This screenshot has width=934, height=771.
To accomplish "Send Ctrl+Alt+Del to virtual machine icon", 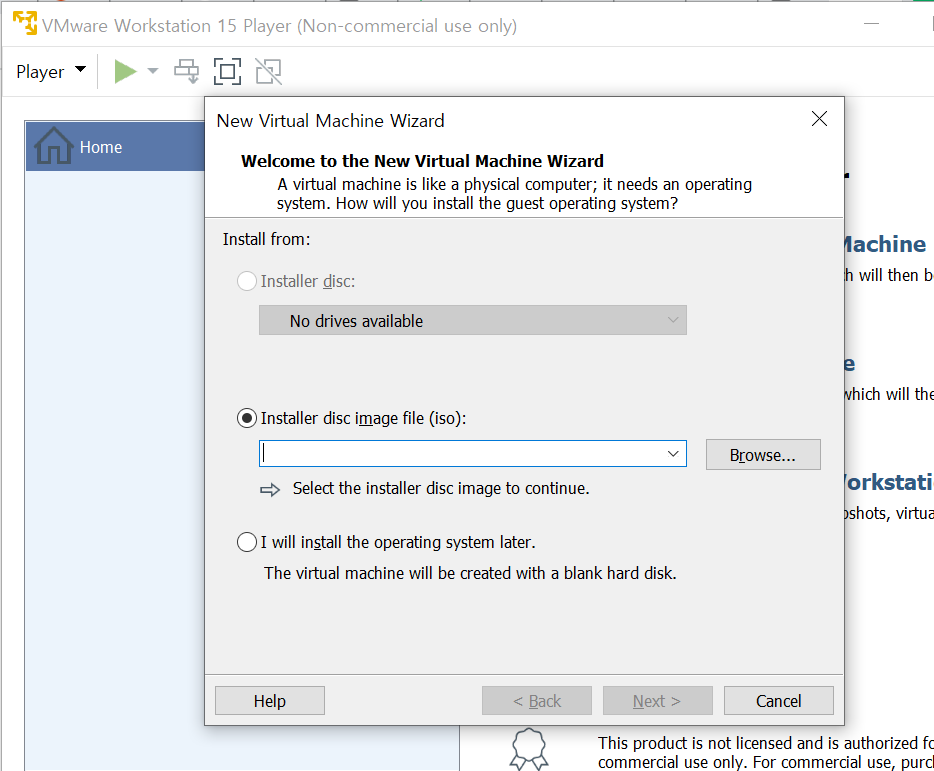I will coord(186,71).
